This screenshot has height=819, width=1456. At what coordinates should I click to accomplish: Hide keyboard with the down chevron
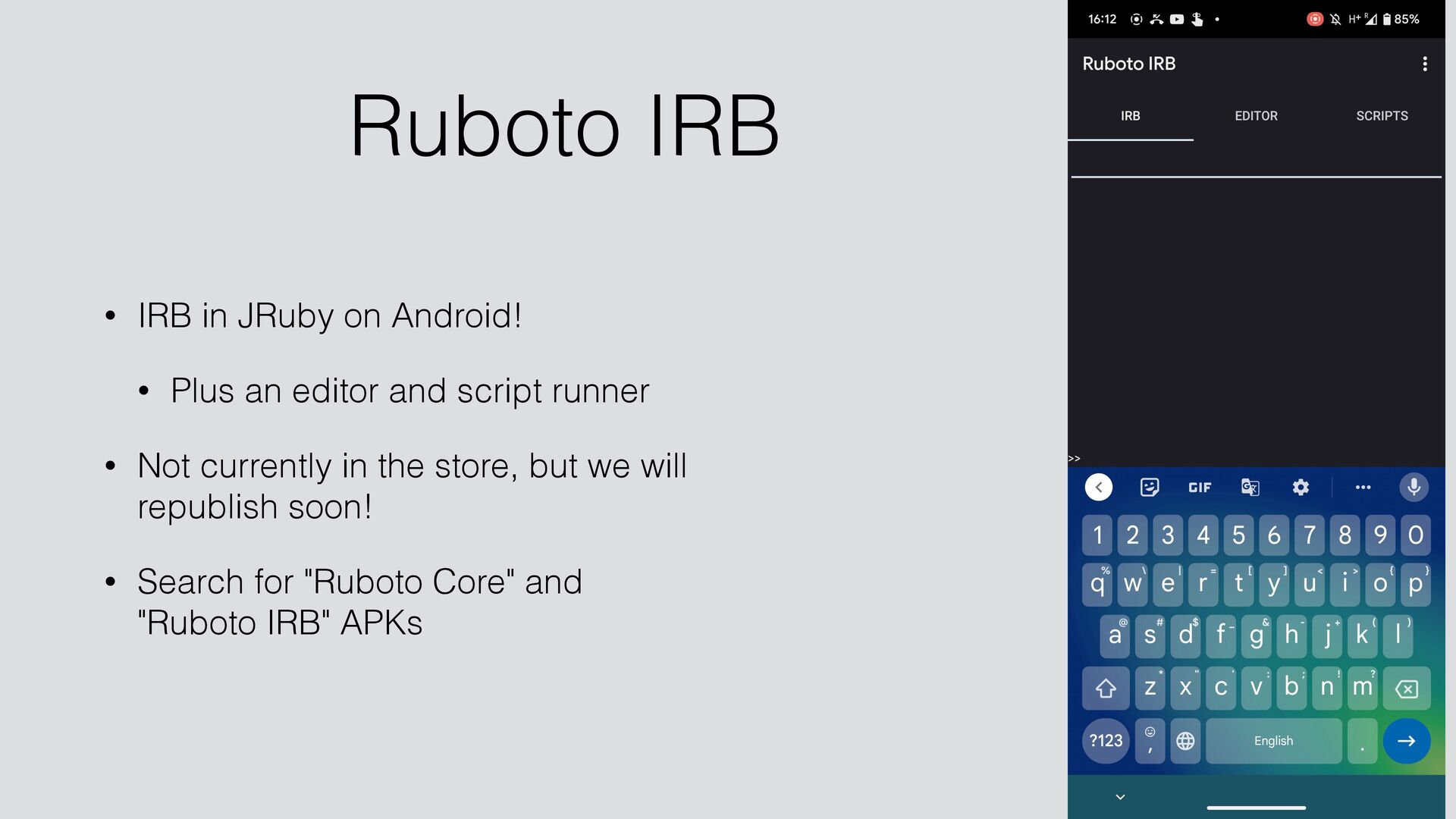1120,797
